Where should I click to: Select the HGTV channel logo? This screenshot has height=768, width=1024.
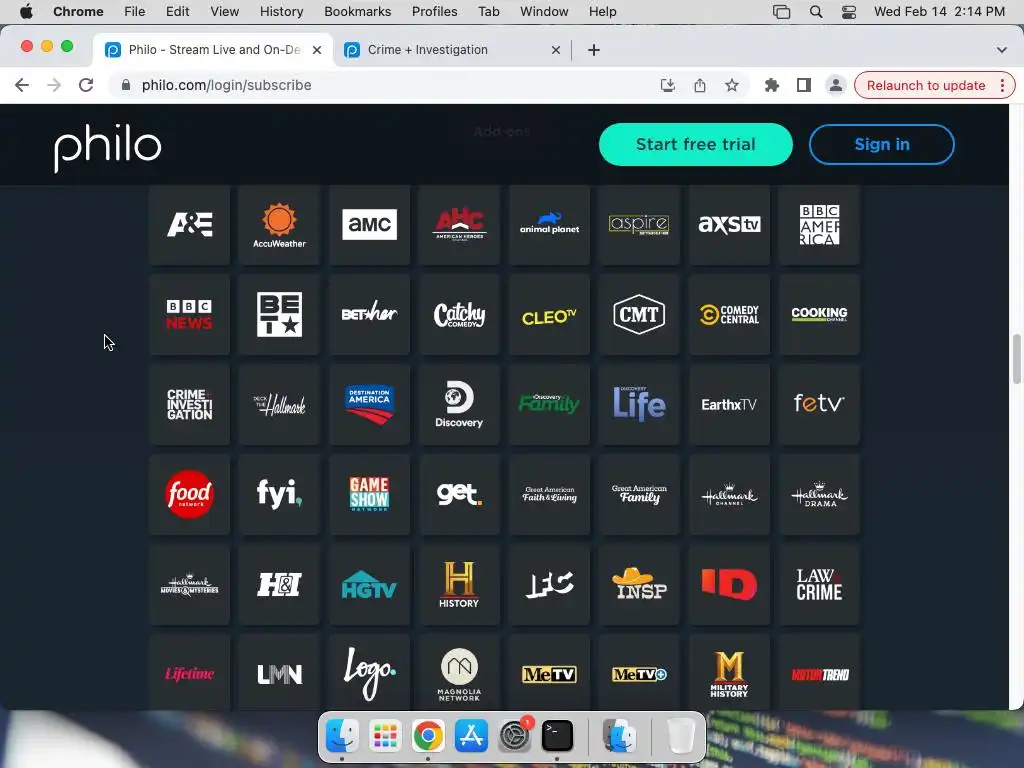point(370,584)
